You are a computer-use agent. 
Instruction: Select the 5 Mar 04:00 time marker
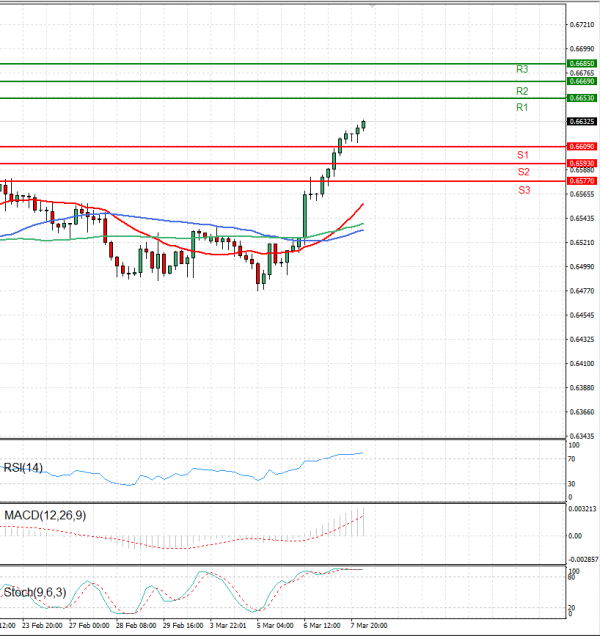[275, 625]
